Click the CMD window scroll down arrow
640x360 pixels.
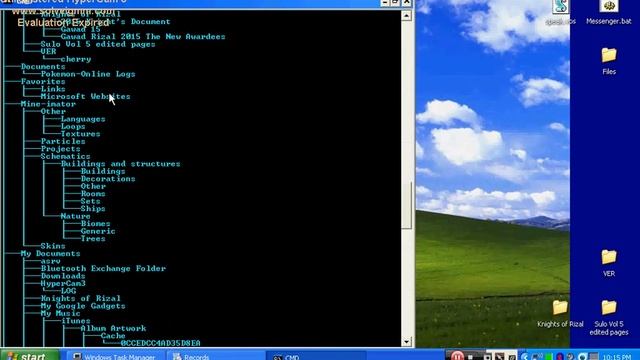coord(407,342)
